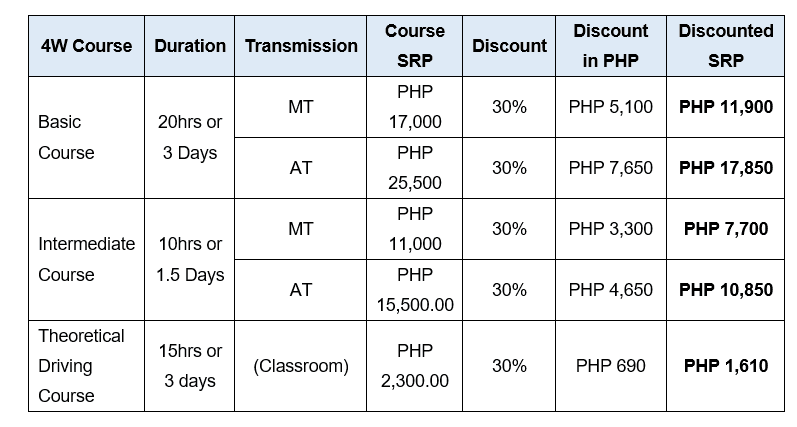Screen dimensions: 797x427
Task: Select the "(Classroom)" transmission cell
Action: tap(301, 366)
